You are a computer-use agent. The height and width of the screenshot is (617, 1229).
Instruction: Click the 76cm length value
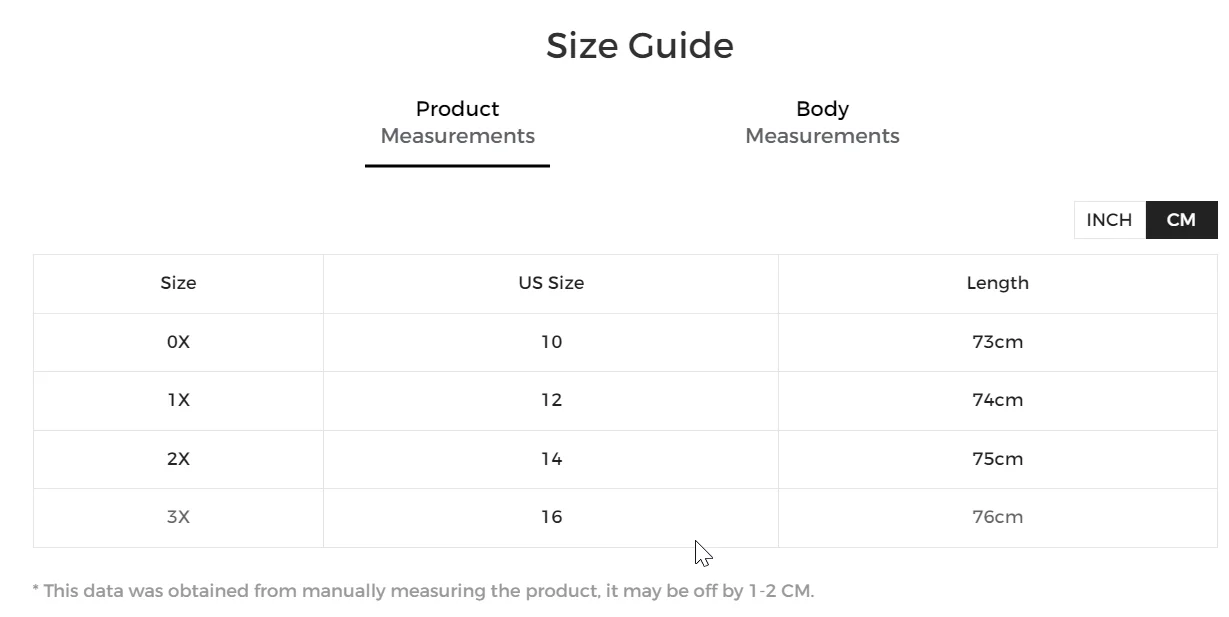pyautogui.click(x=997, y=517)
